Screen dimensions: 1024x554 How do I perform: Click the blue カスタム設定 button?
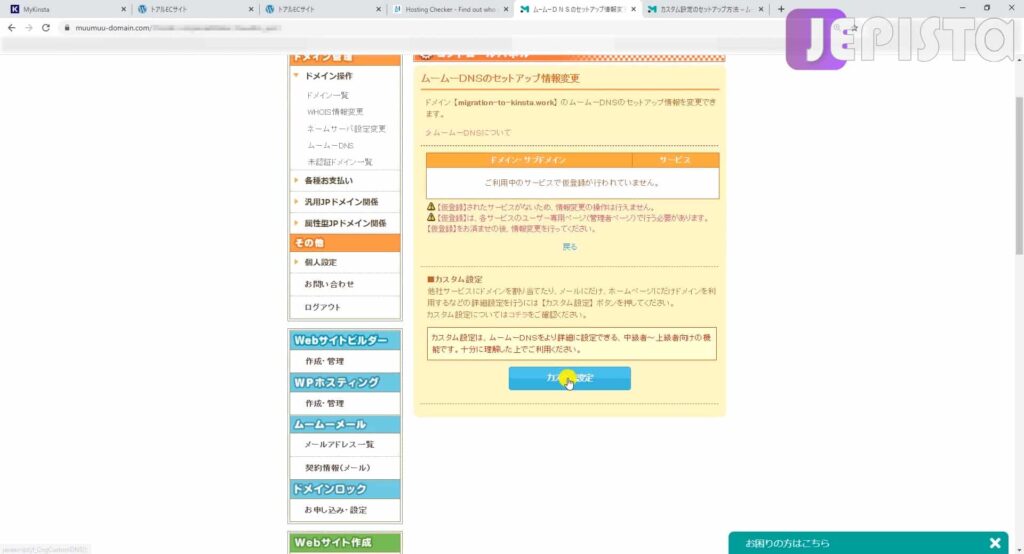pos(569,378)
